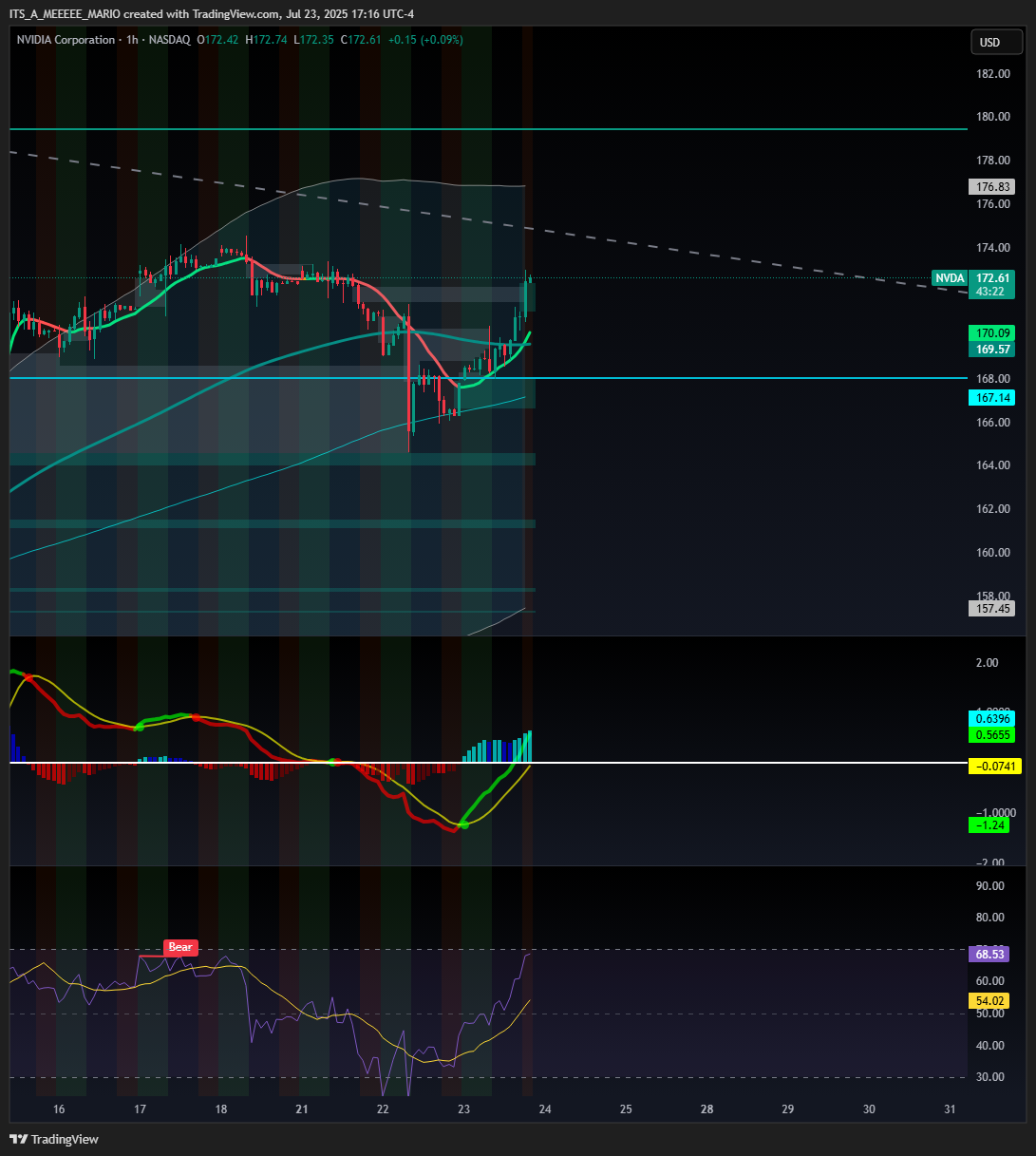Click the red Bear signal label
This screenshot has height=1156, width=1036.
pos(179,947)
